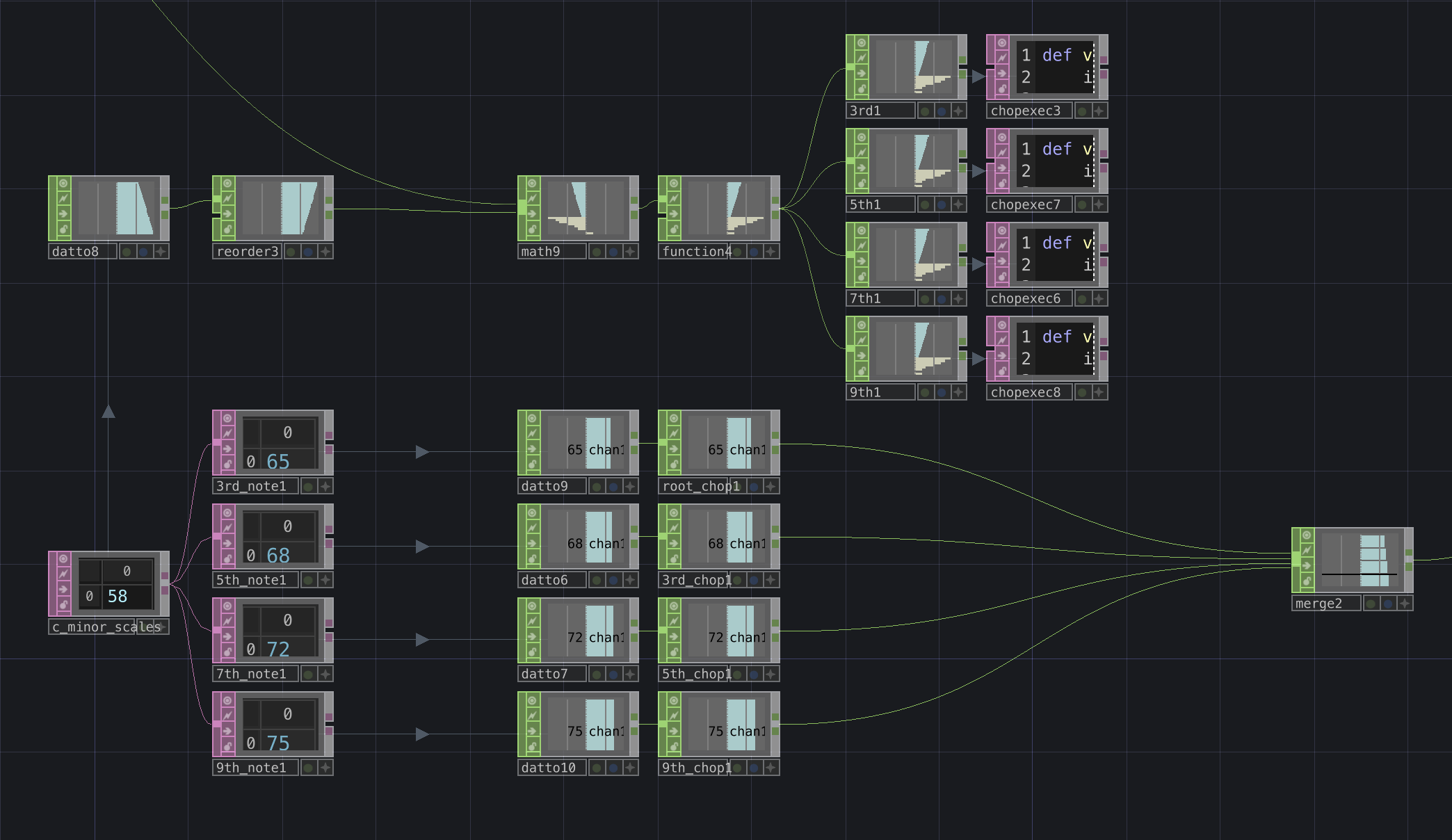This screenshot has width=1452, height=840.
Task: Click the bypass arrow flag on datto10
Action: (533, 731)
